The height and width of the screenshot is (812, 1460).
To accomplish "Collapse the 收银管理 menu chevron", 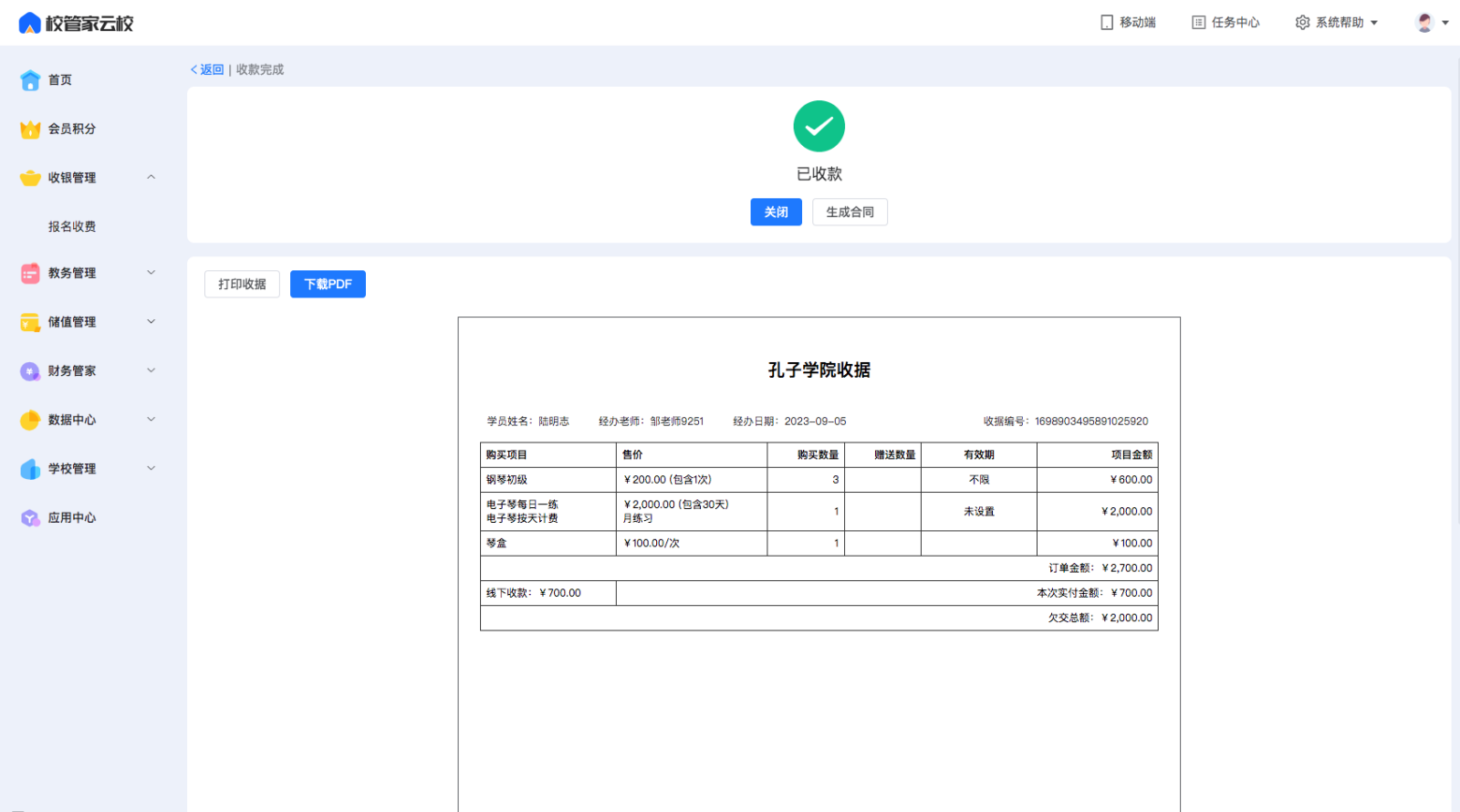I will (x=151, y=177).
